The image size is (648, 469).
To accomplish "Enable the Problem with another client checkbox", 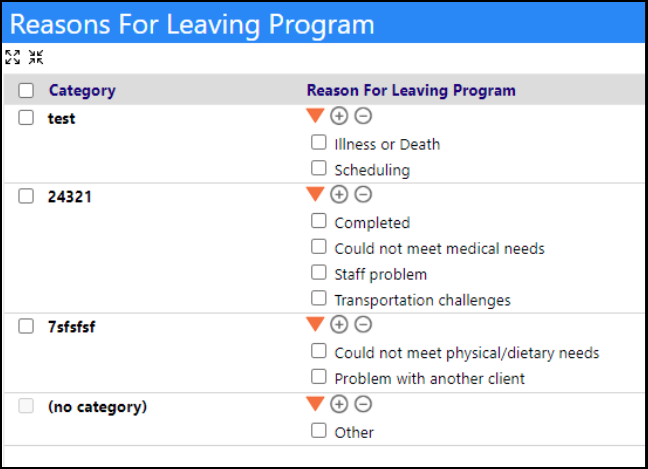I will tap(319, 376).
